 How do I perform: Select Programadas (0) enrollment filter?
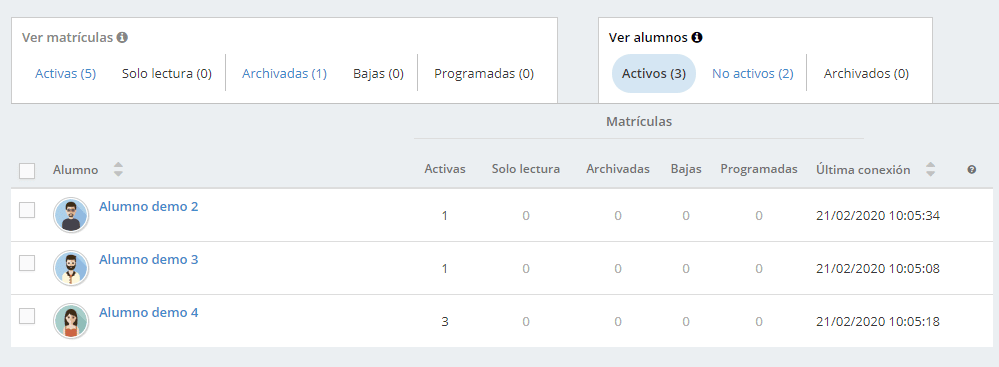[x=484, y=73]
